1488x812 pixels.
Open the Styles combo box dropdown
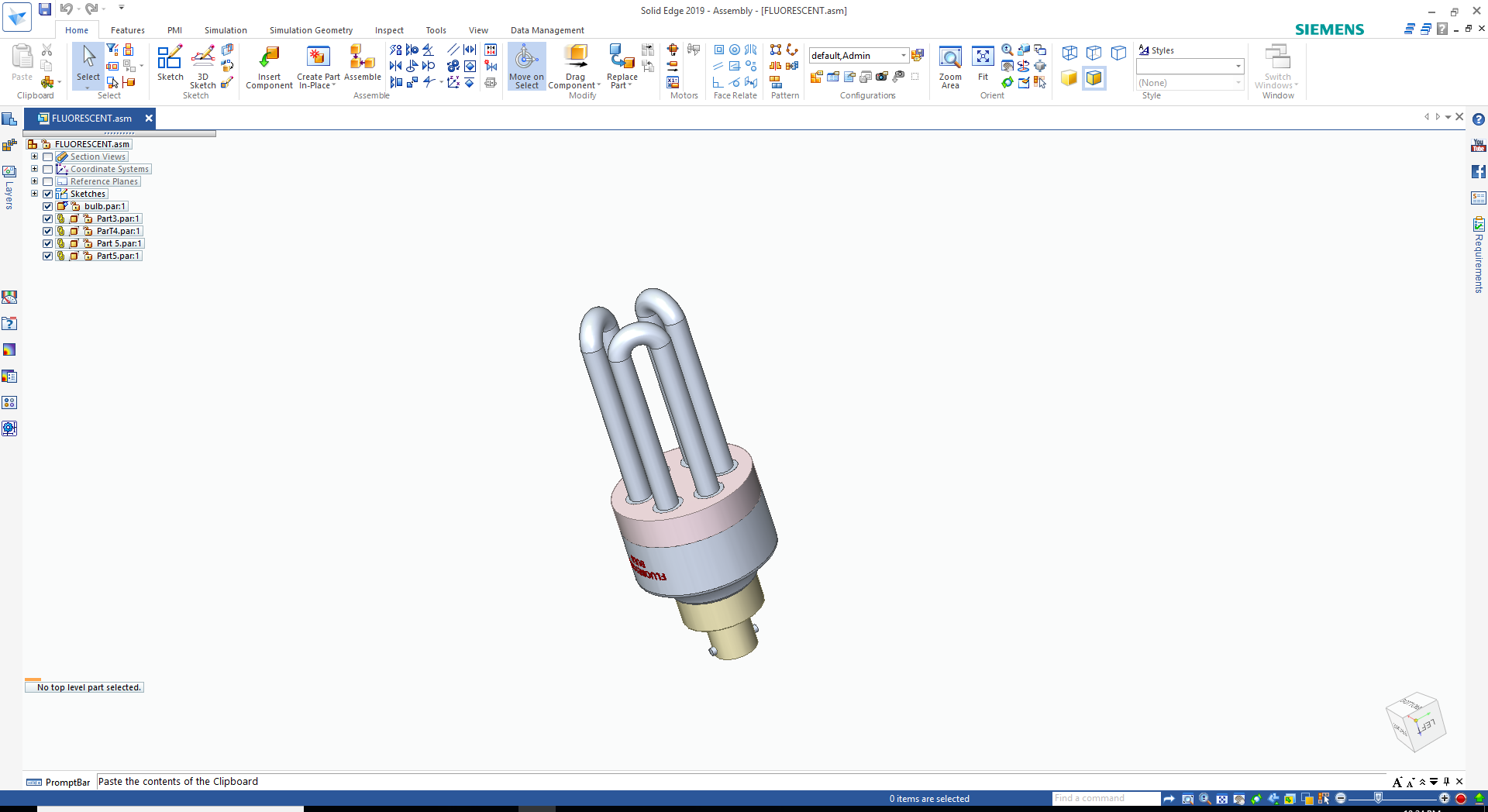(1238, 67)
